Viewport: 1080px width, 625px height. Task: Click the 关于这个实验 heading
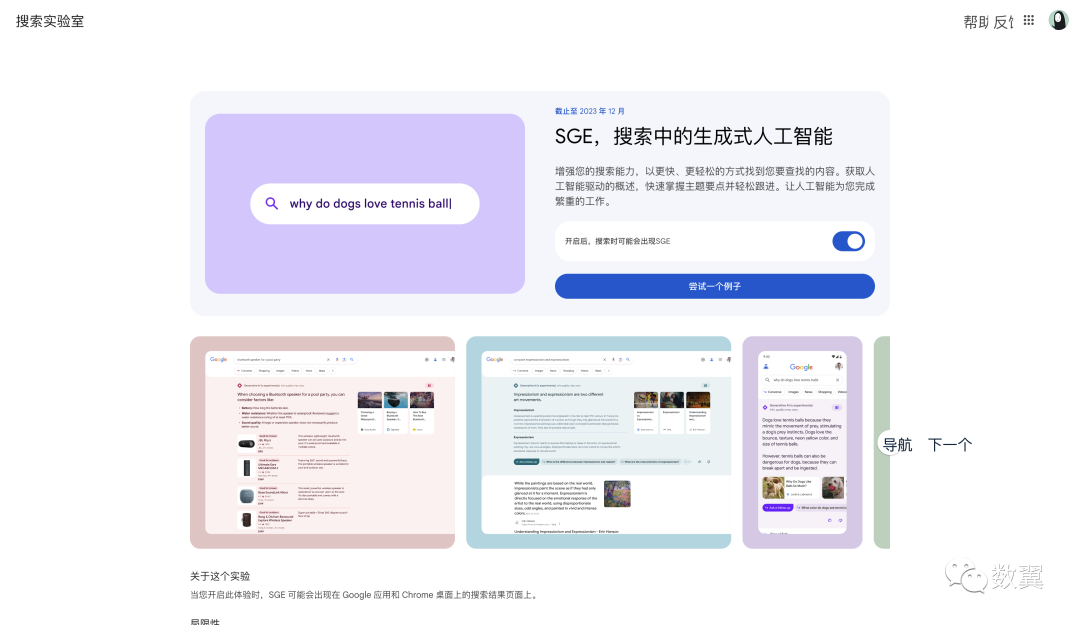(x=220, y=576)
